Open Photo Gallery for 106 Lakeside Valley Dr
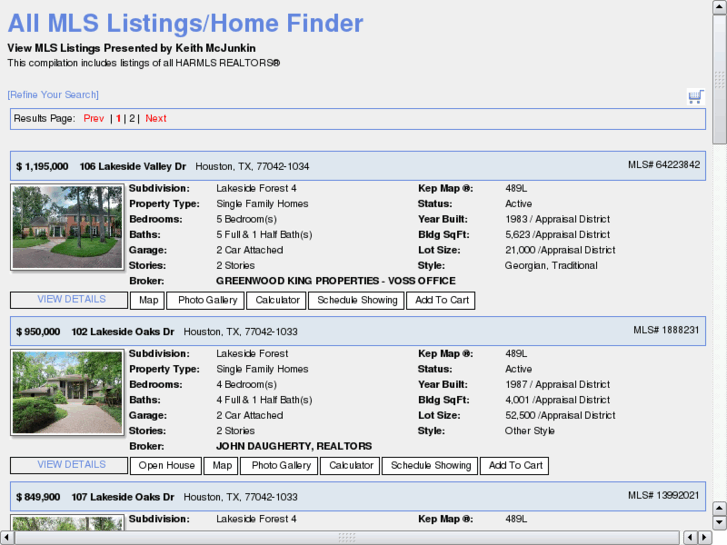This screenshot has width=727, height=545. point(207,300)
